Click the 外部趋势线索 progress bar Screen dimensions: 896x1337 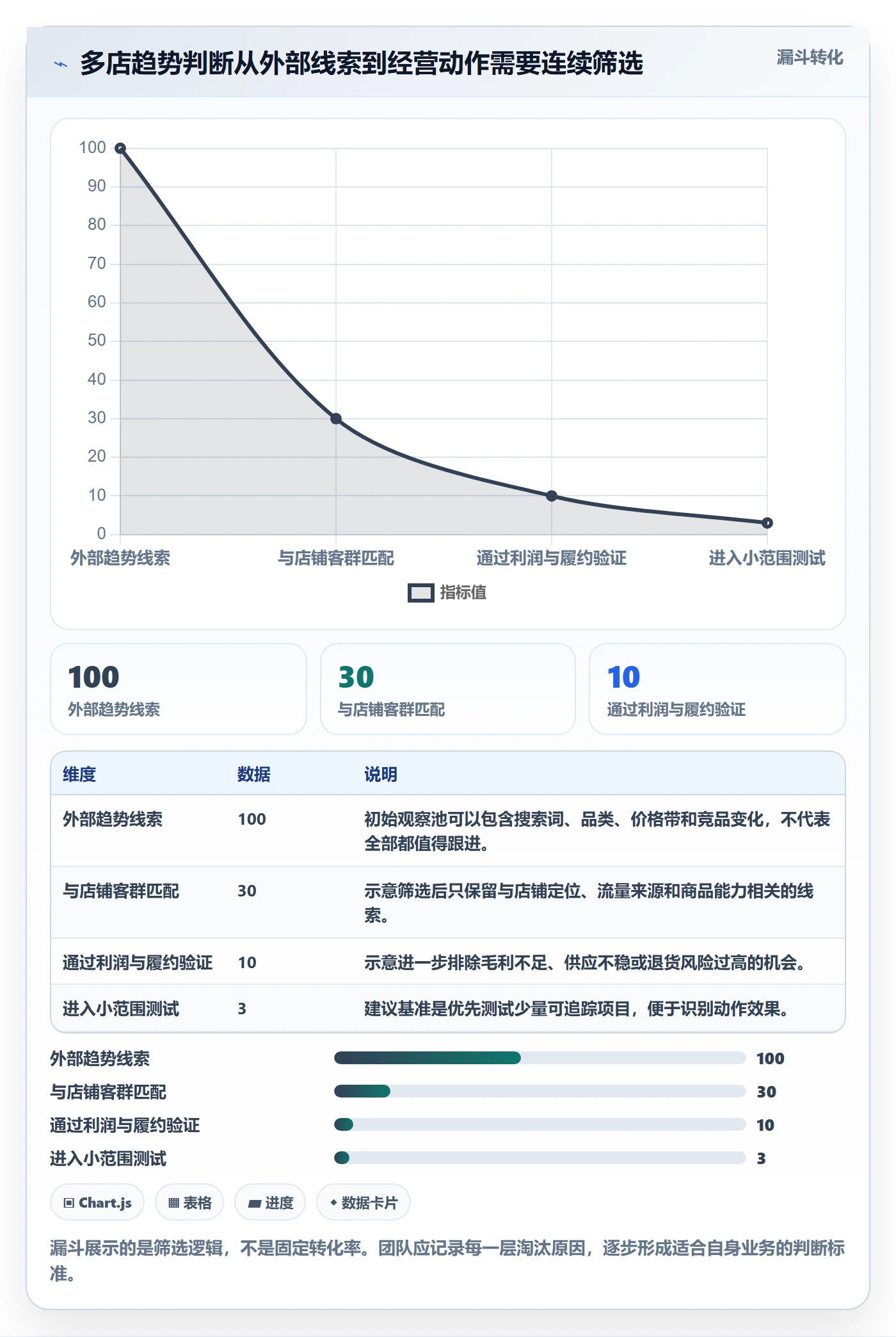pos(540,1058)
